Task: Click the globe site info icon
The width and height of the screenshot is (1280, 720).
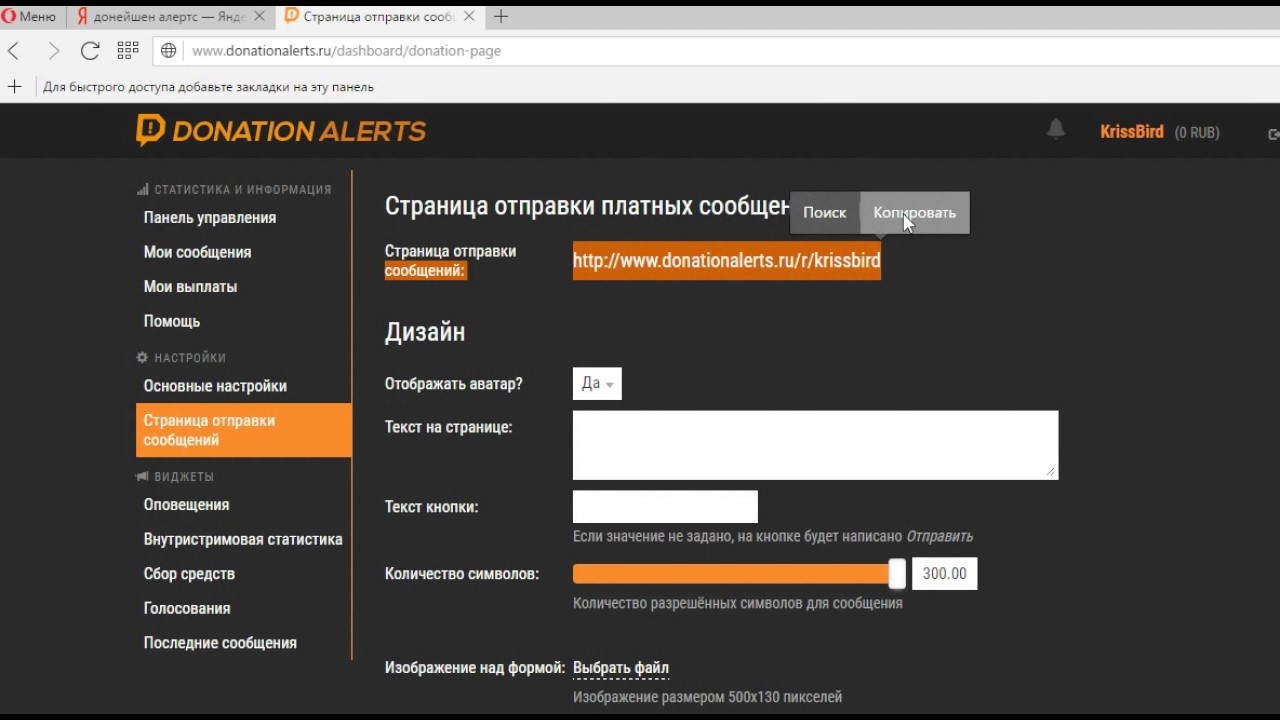Action: tap(169, 51)
